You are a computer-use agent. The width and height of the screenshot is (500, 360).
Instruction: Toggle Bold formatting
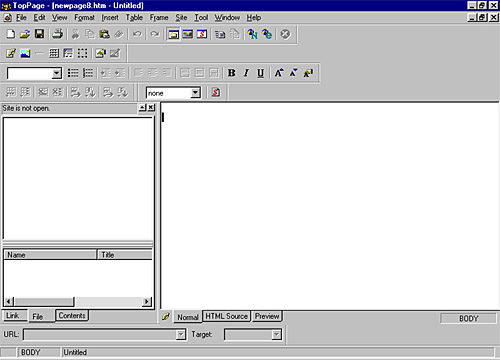231,73
